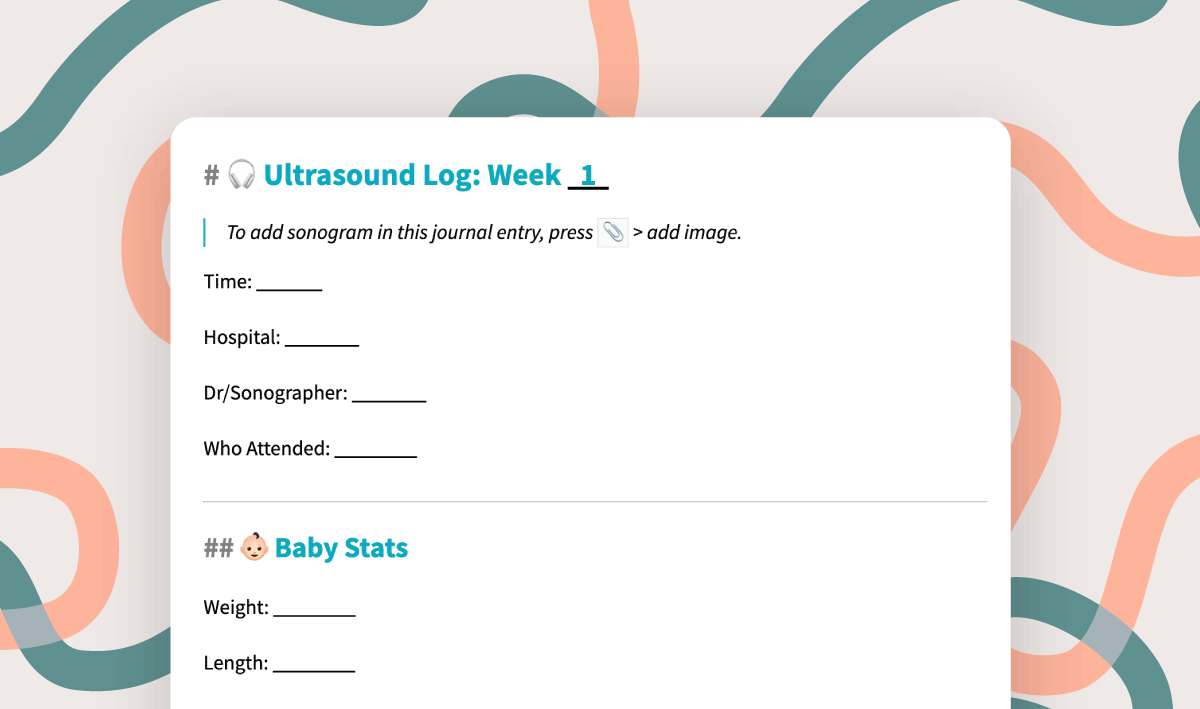The width and height of the screenshot is (1200, 709).
Task: Click the Who Attended: label
Action: tap(266, 449)
